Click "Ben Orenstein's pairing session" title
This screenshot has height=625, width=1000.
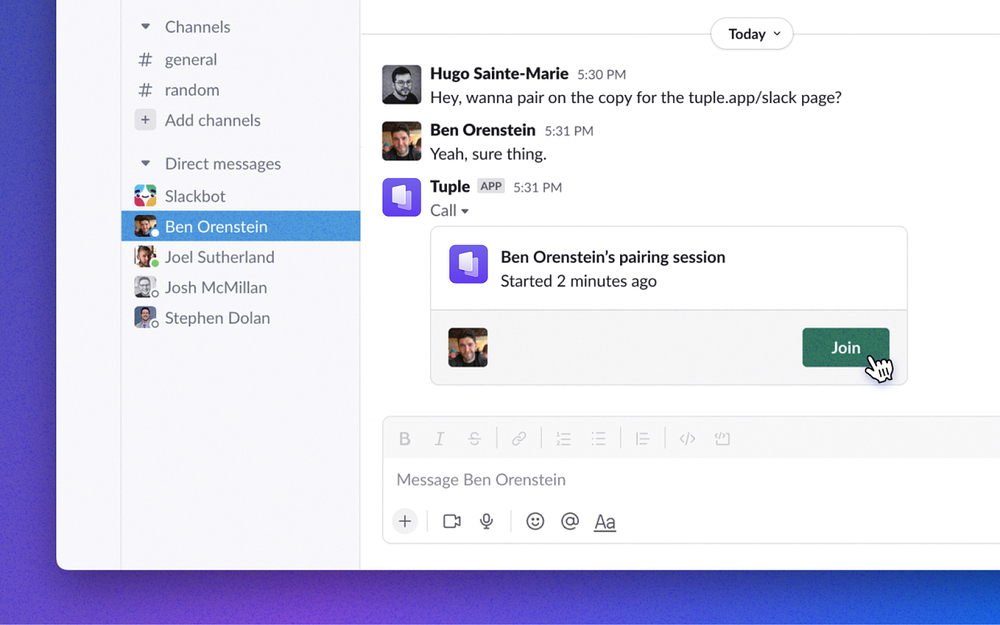point(612,257)
